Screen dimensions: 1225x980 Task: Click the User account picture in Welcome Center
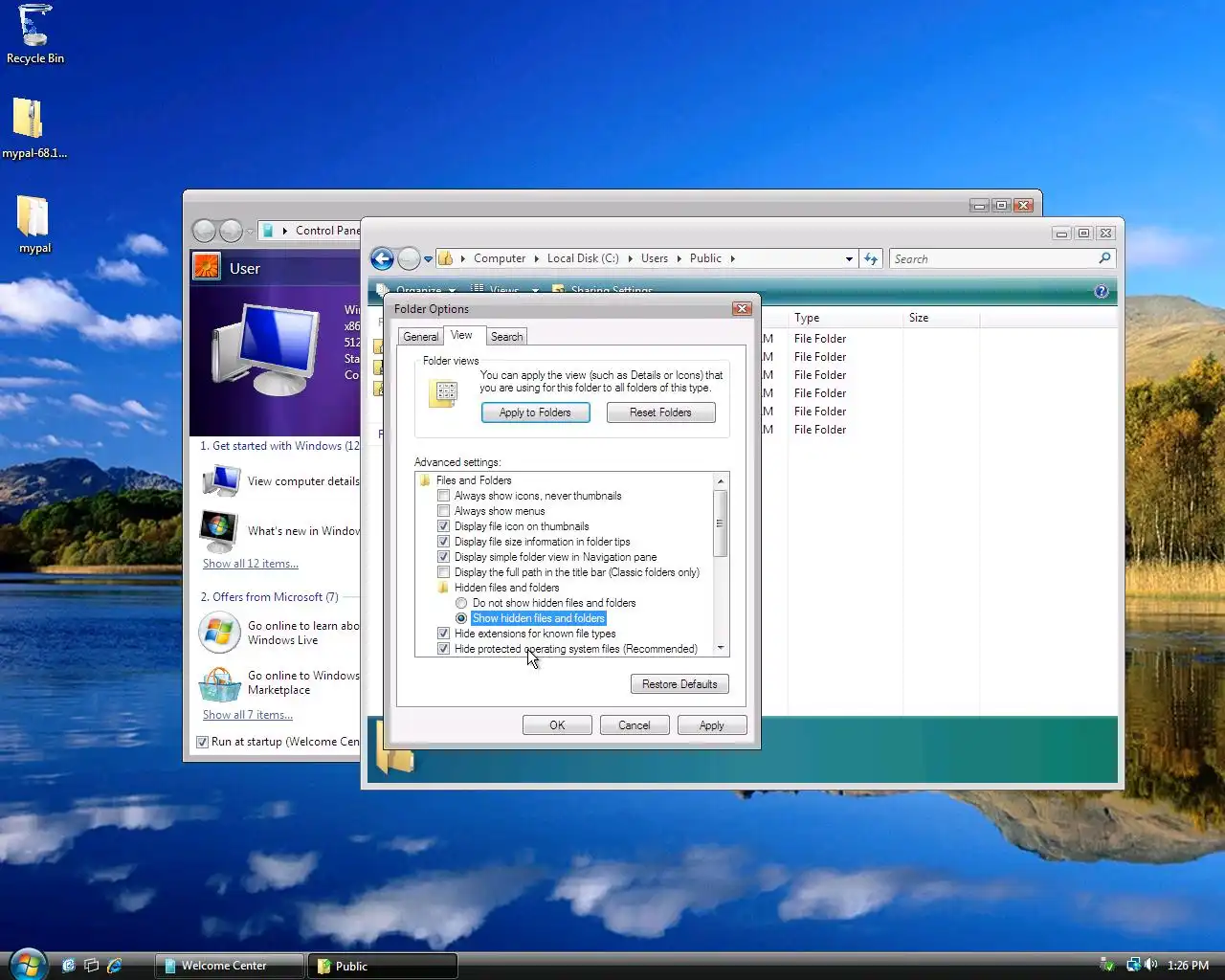[207, 266]
